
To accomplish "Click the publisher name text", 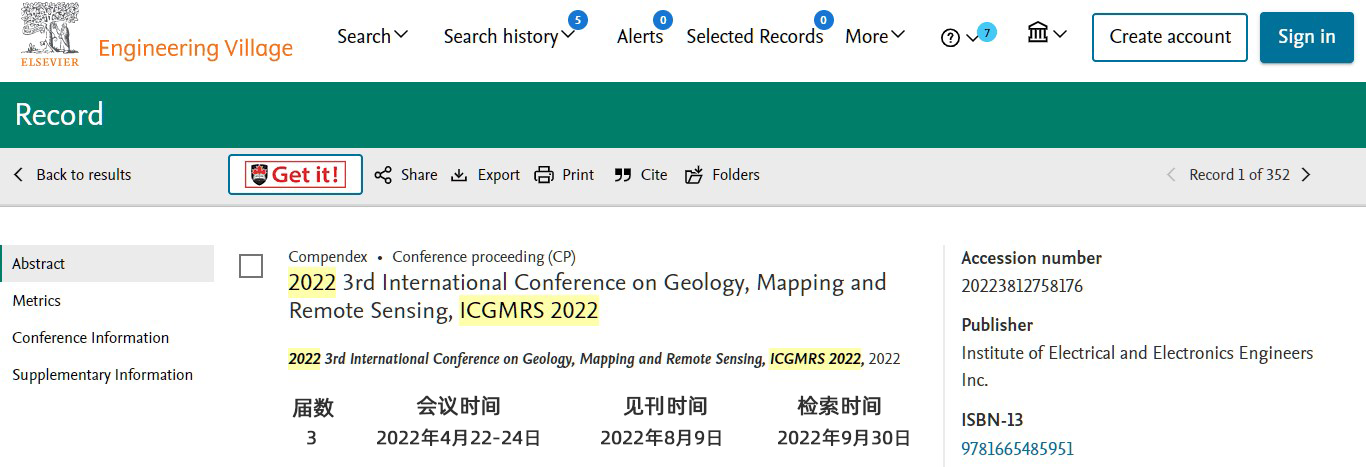I will point(1137,366).
